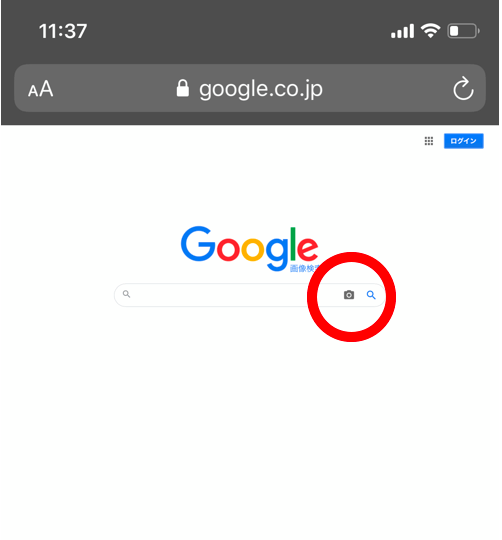Click the red letter e in logo
Viewport: 502px width, 540px height.
coord(307,249)
